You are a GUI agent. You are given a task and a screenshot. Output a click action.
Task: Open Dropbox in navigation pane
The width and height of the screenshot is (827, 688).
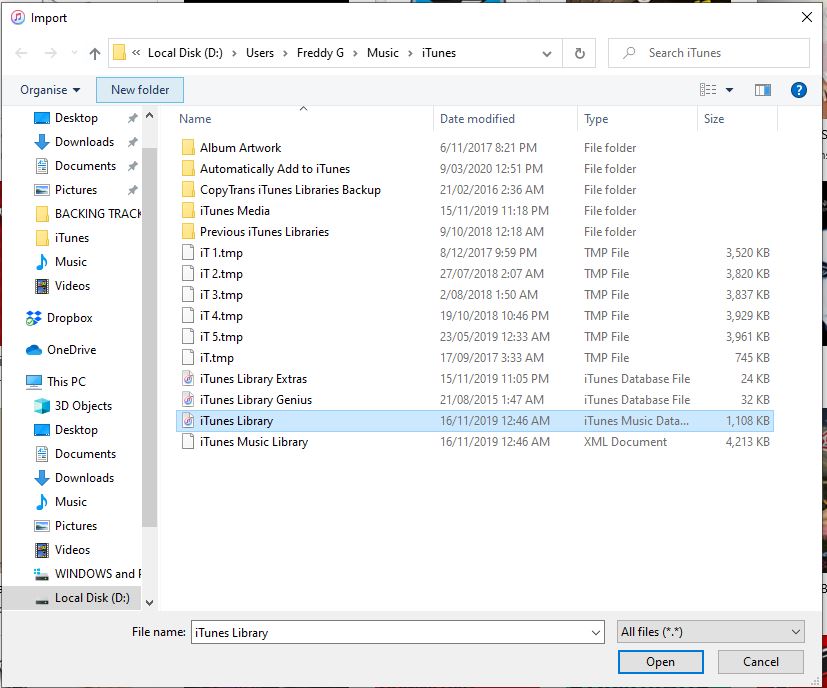(x=69, y=318)
